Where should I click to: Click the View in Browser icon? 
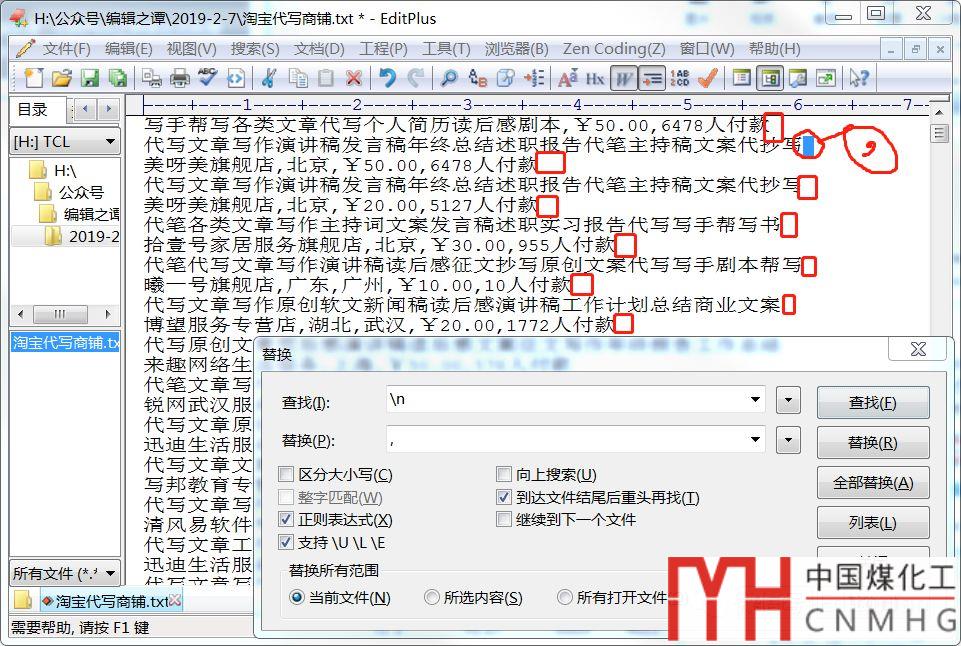coord(235,78)
